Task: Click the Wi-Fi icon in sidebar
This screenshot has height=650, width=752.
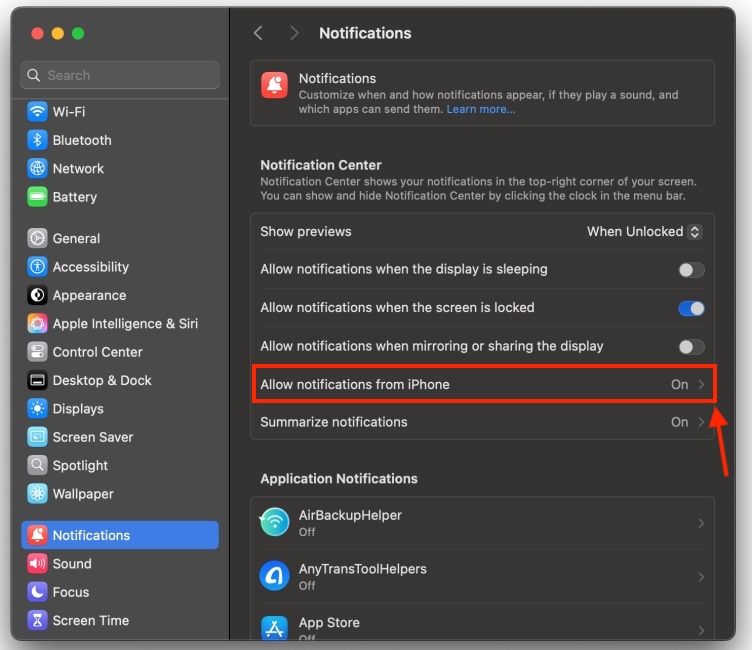Action: [x=37, y=112]
